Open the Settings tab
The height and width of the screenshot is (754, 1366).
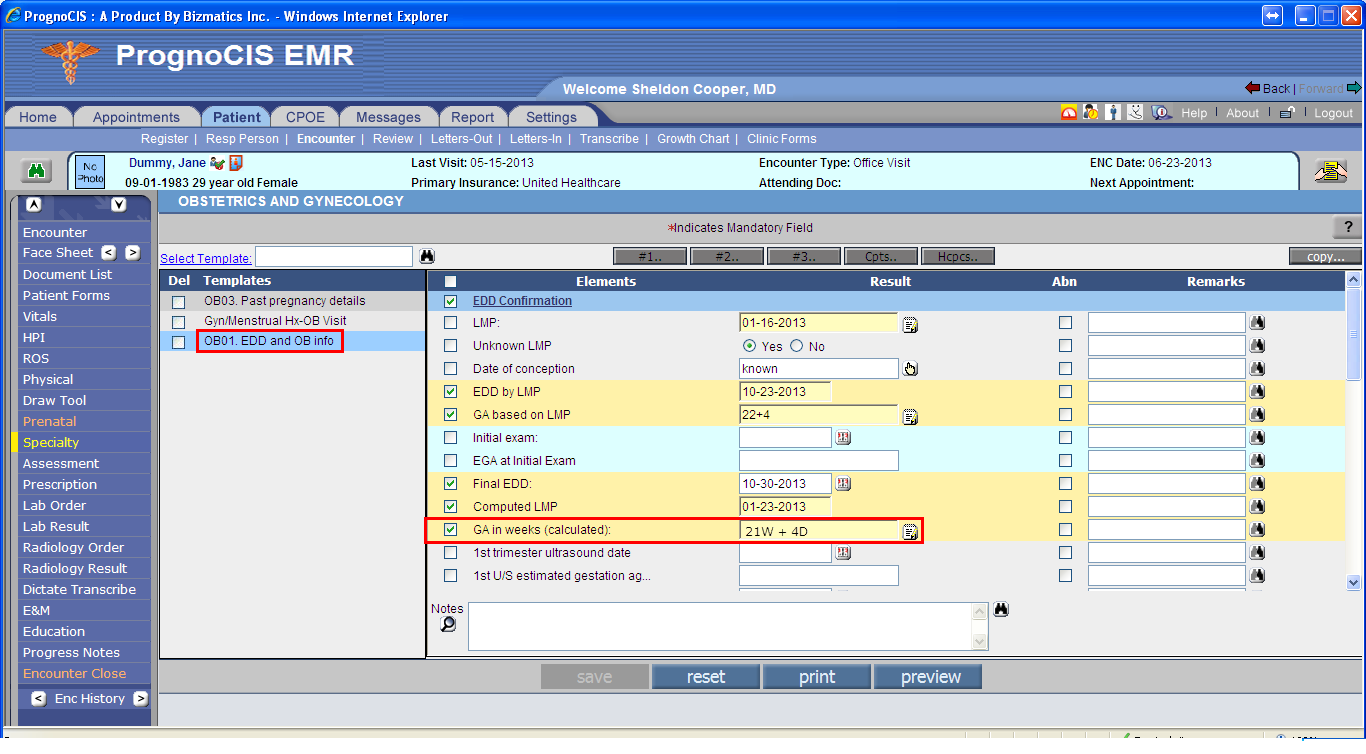pyautogui.click(x=551, y=117)
